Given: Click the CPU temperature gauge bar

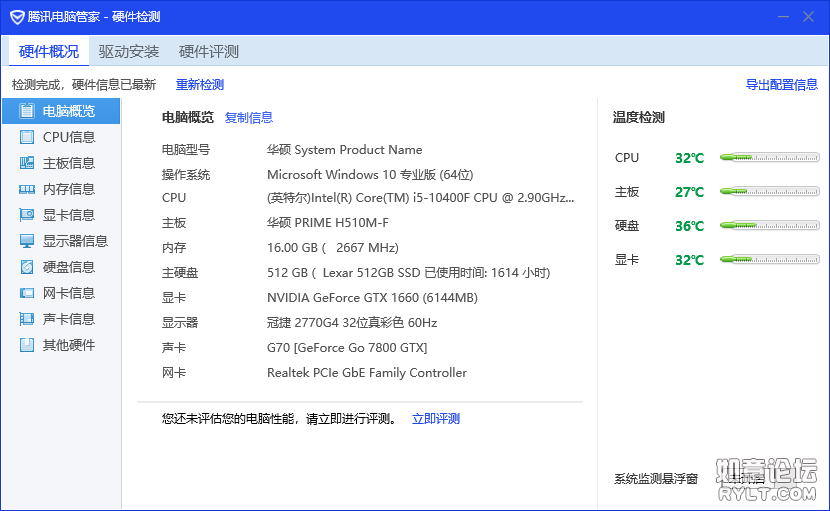Looking at the screenshot, I should click(770, 157).
